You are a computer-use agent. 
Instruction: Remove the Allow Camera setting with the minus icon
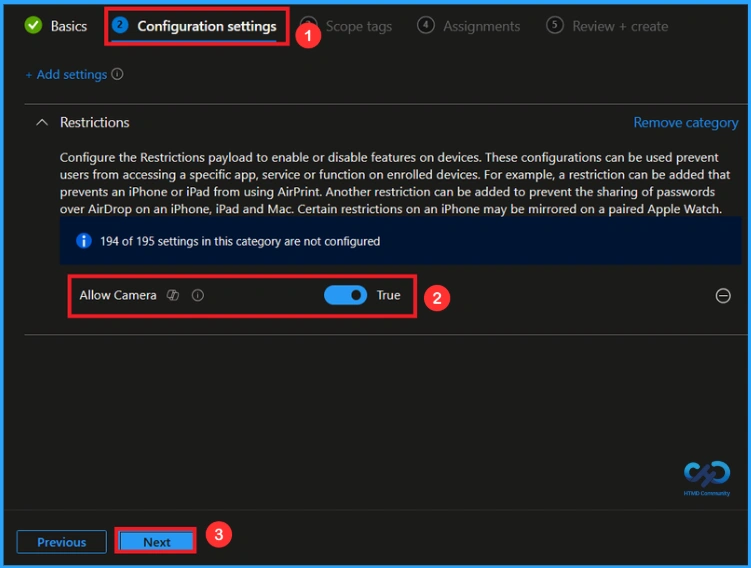(x=723, y=296)
